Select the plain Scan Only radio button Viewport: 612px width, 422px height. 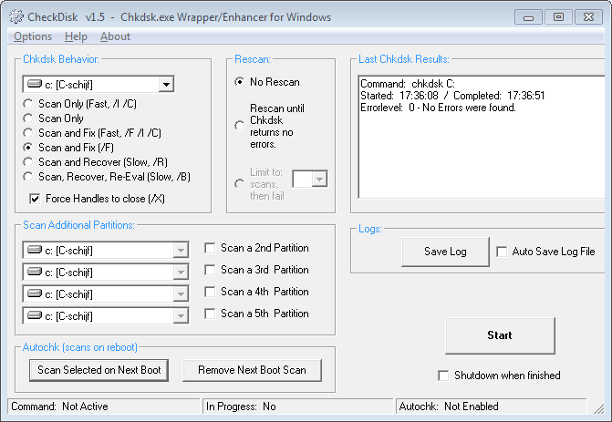(x=28, y=118)
